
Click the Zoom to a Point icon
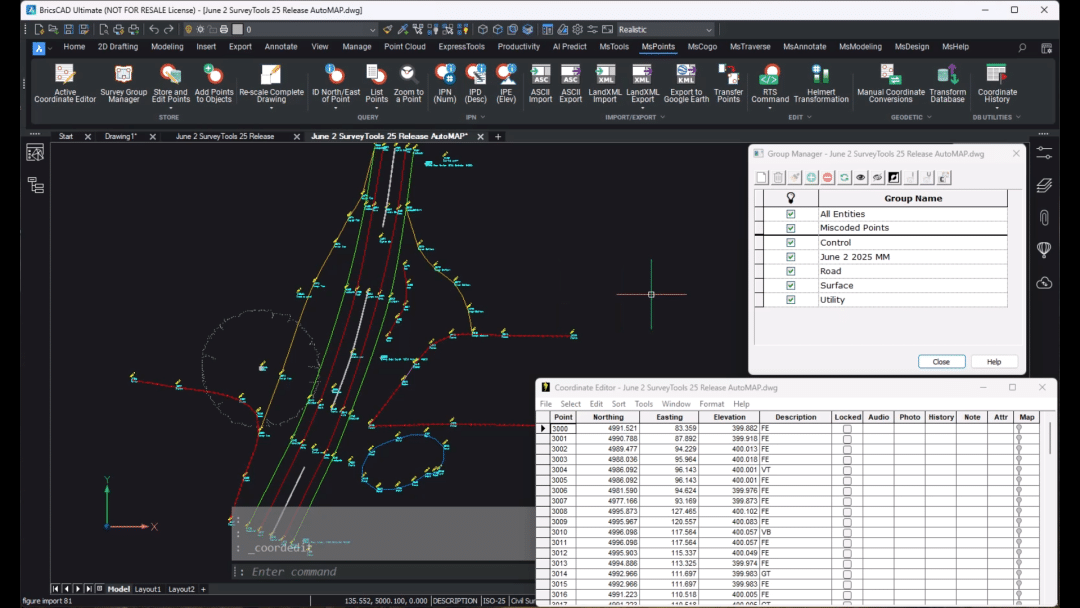pos(408,76)
